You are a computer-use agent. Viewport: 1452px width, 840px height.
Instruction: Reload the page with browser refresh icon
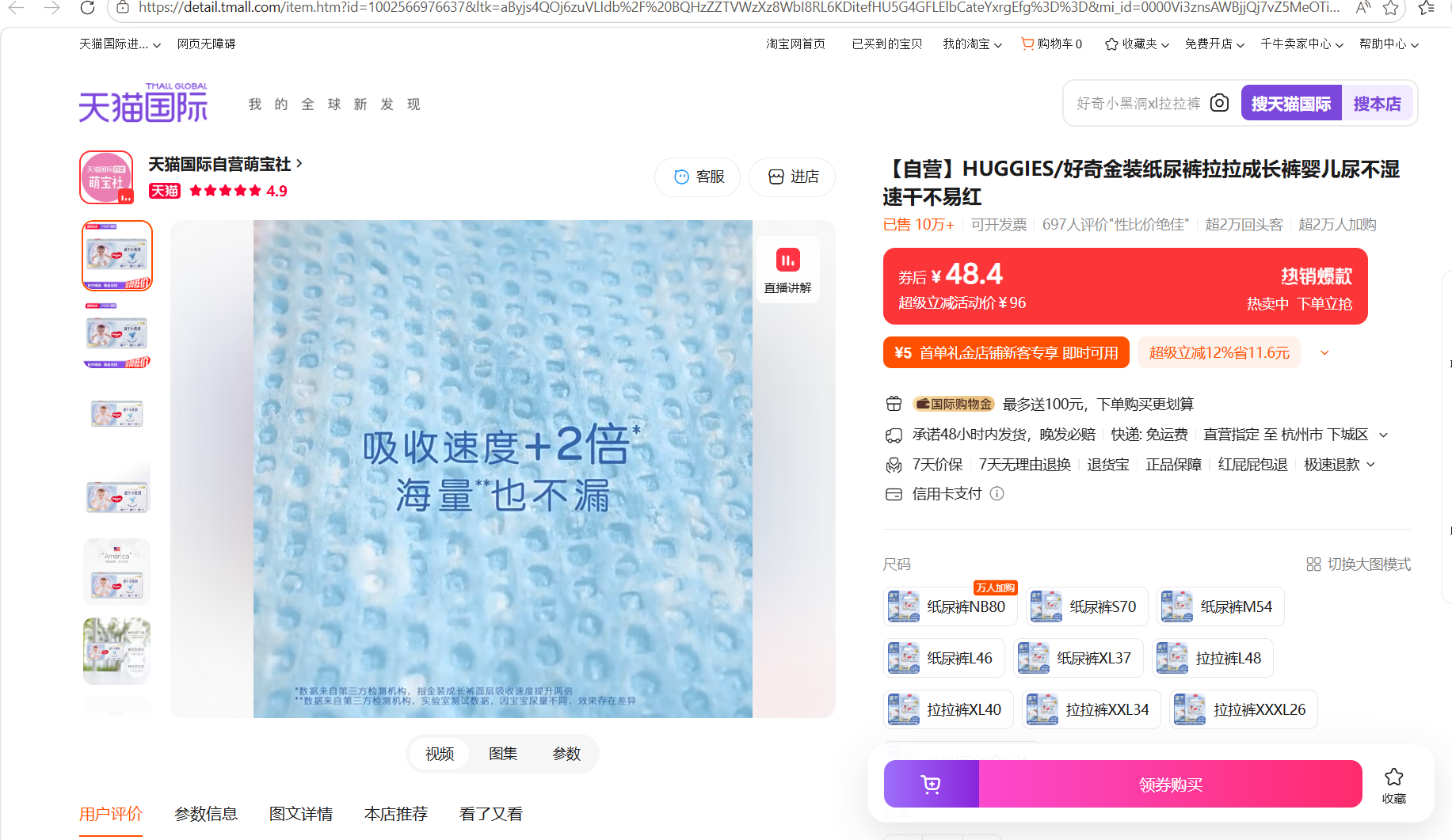pyautogui.click(x=88, y=8)
